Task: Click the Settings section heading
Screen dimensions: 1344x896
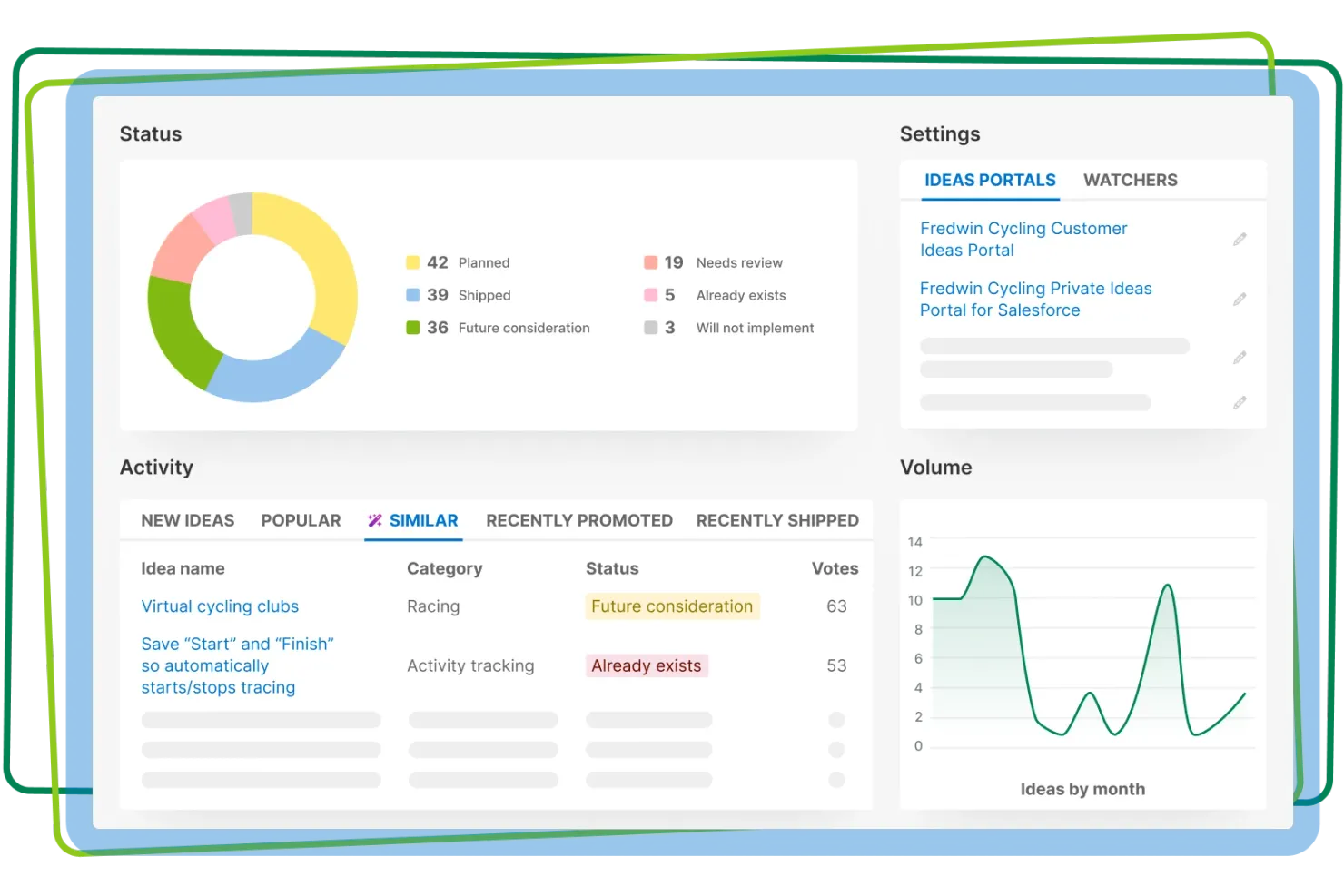Action: click(940, 134)
